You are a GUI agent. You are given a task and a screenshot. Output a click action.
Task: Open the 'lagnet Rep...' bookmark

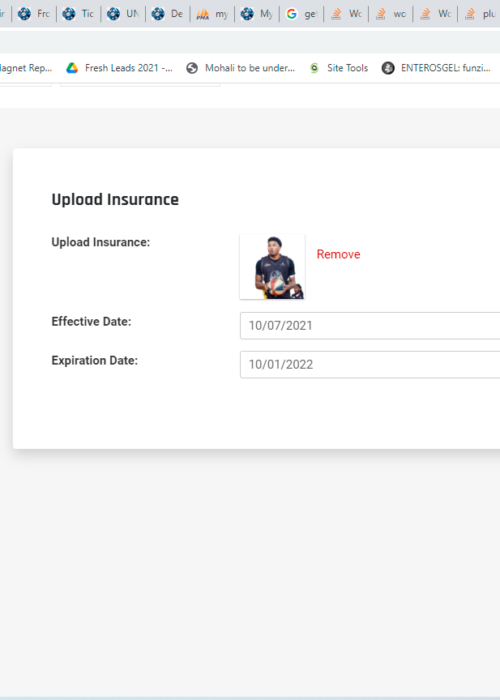coord(26,68)
